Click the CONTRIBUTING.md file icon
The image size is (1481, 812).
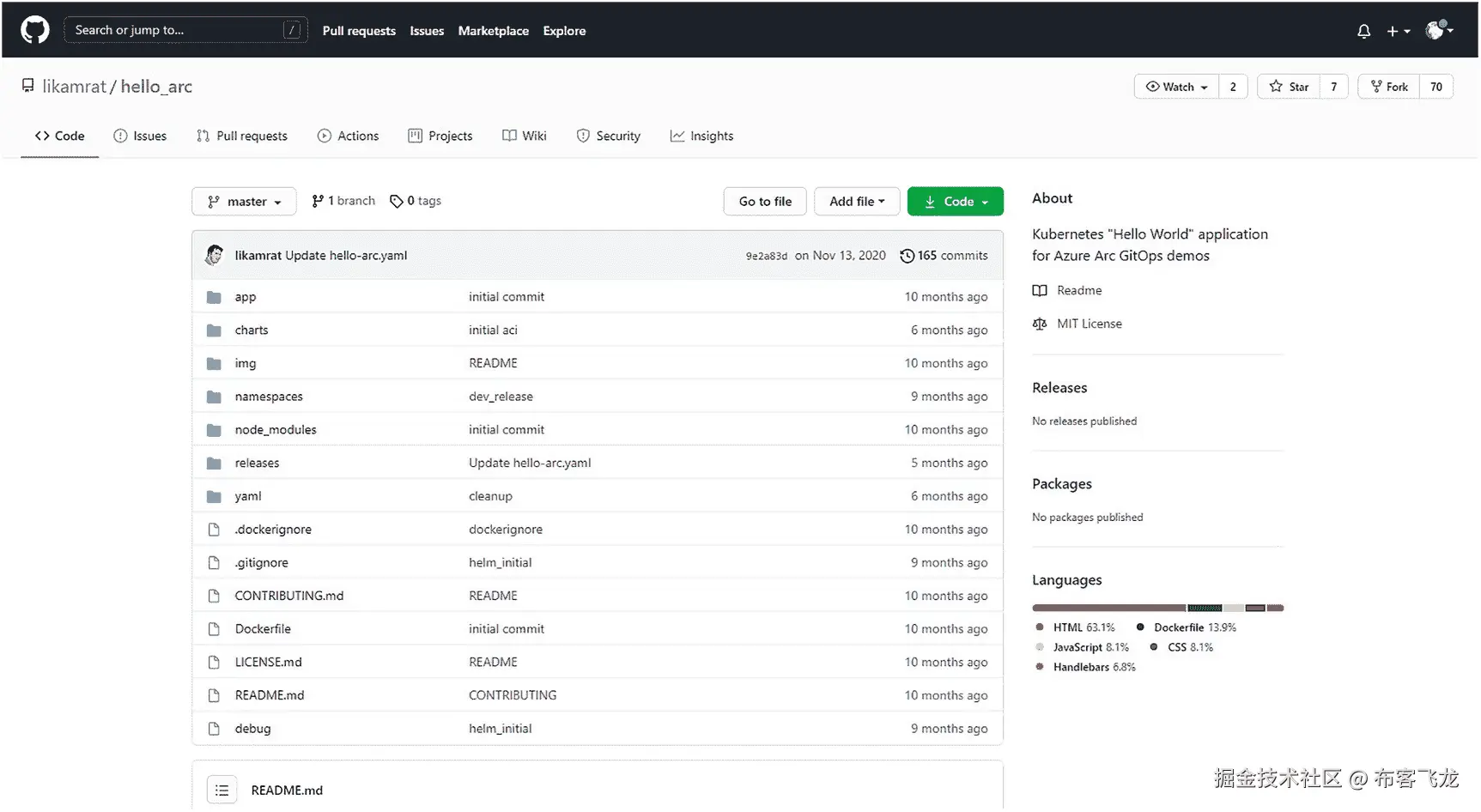(x=214, y=596)
